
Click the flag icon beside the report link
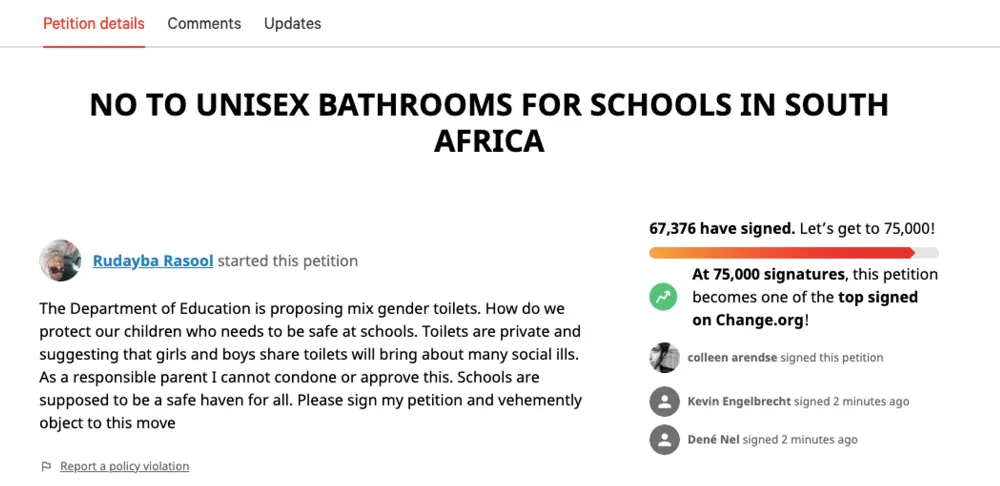pyautogui.click(x=46, y=466)
